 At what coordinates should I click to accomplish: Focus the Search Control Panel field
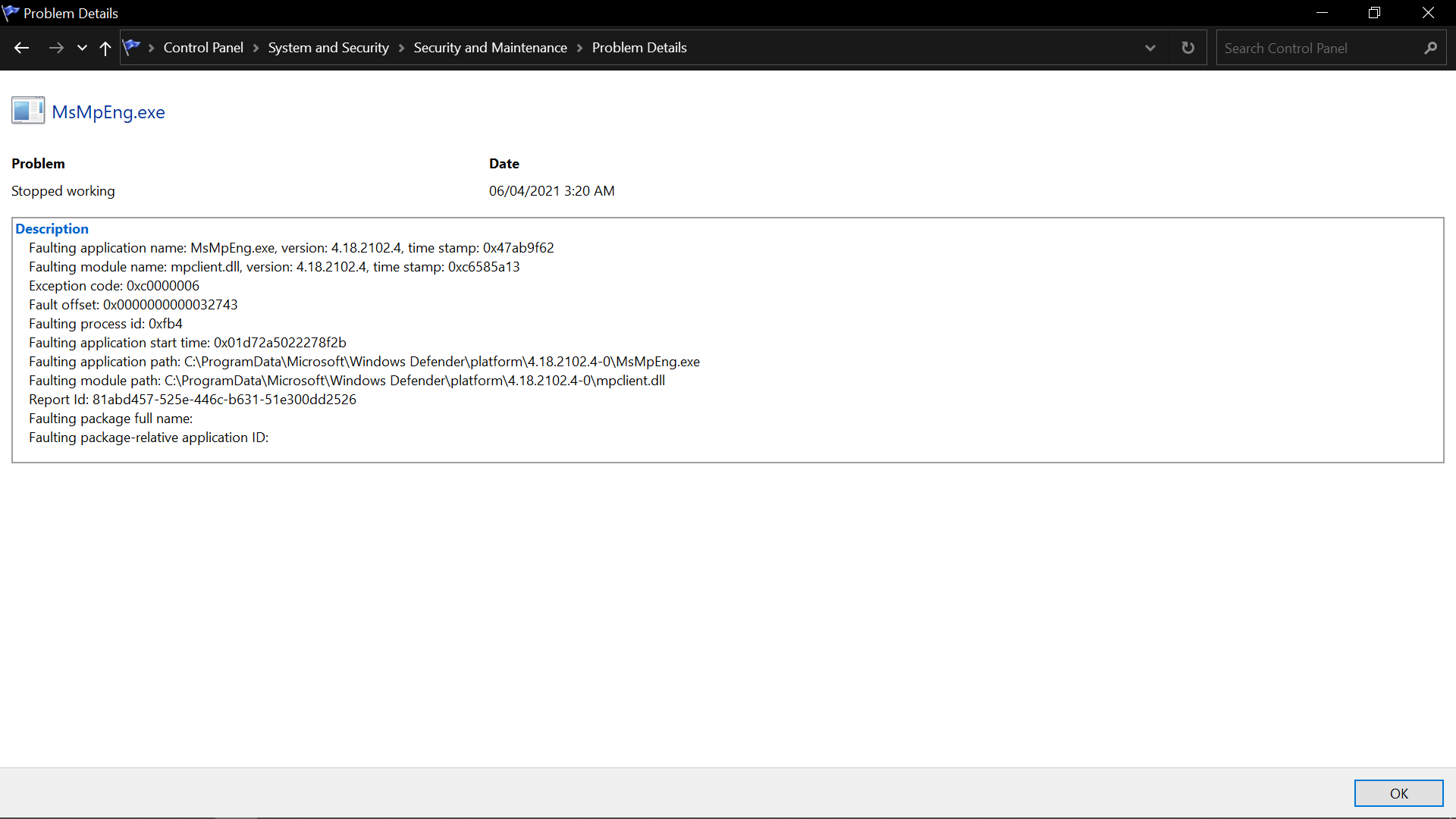[x=1319, y=48]
